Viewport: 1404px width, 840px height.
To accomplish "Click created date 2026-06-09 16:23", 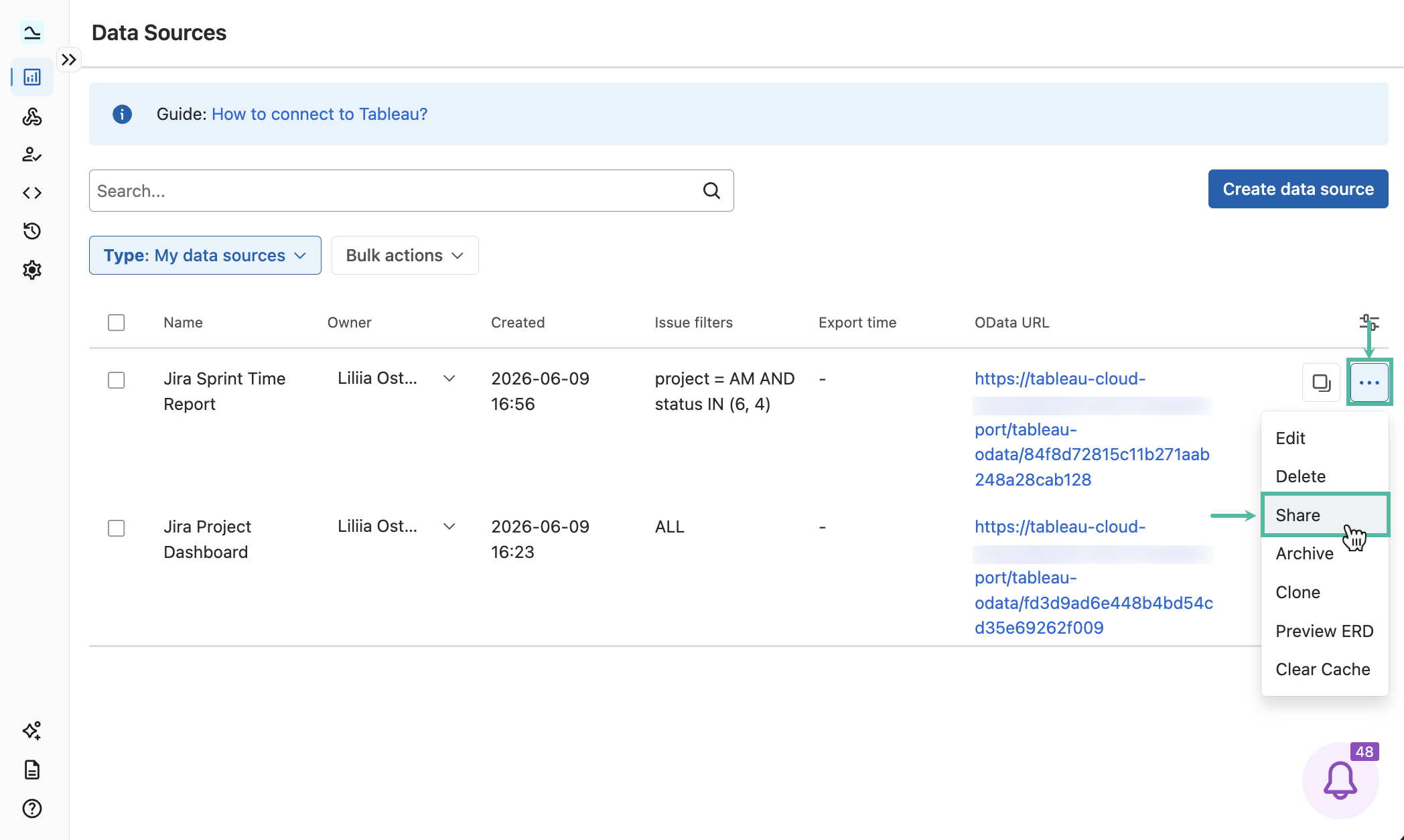I will (540, 539).
